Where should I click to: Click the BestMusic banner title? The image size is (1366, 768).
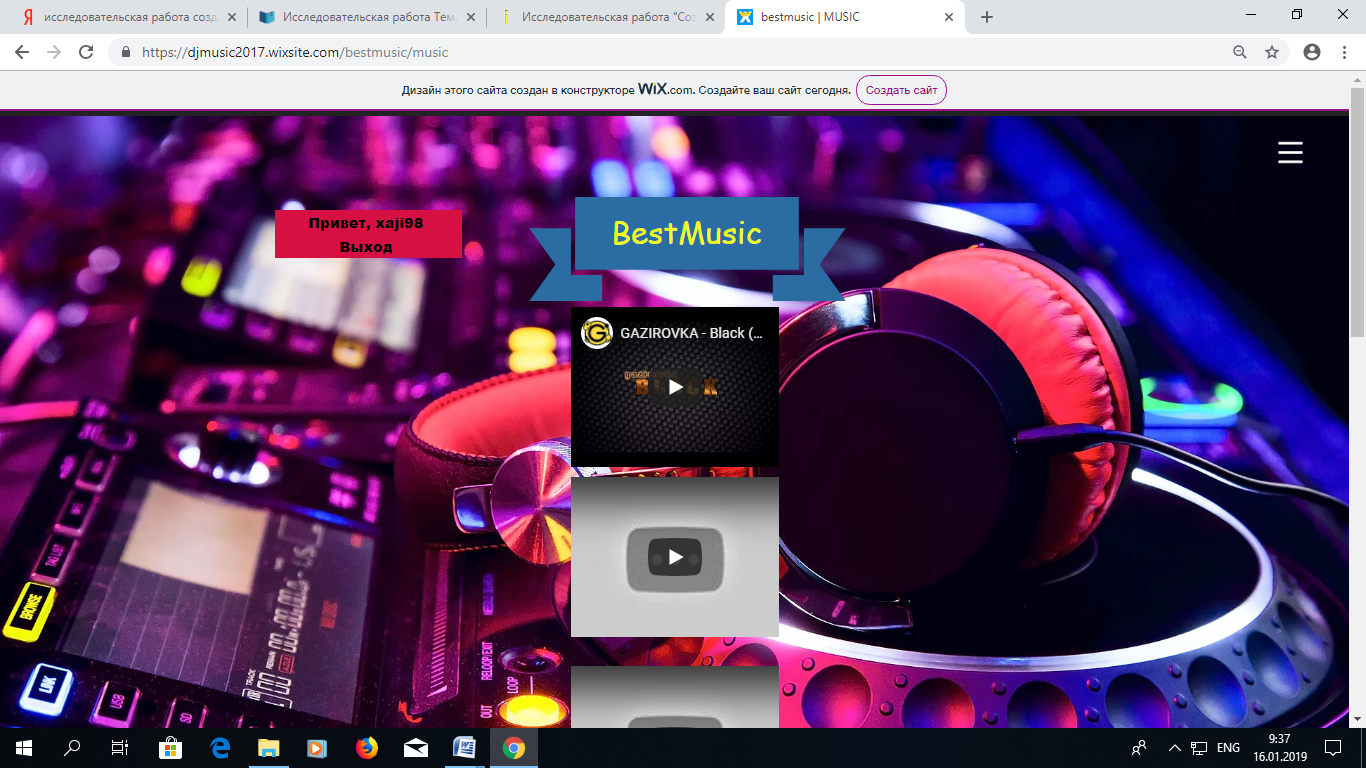point(687,233)
